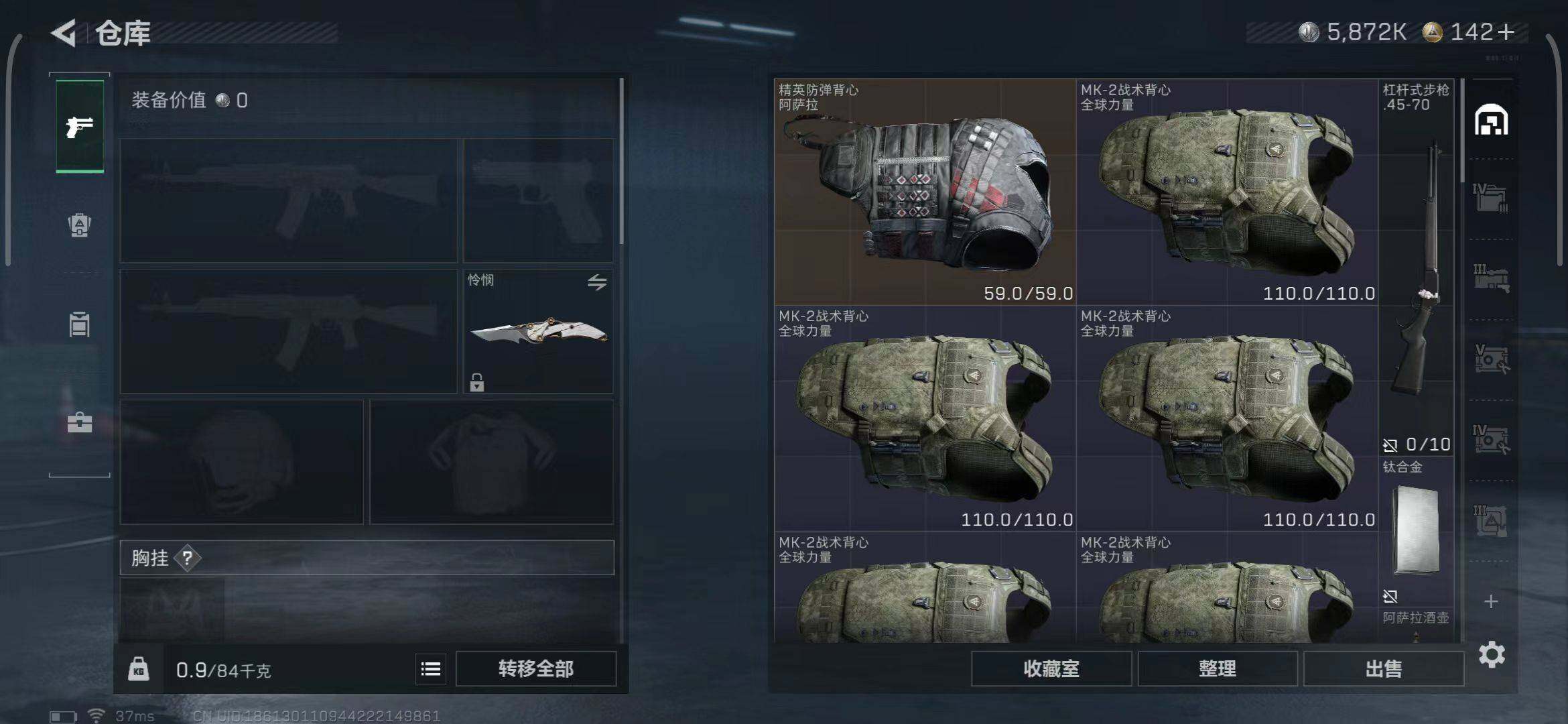Click the warehouse grid scrollbar
This screenshot has height=724, width=1568.
tap(1462, 131)
